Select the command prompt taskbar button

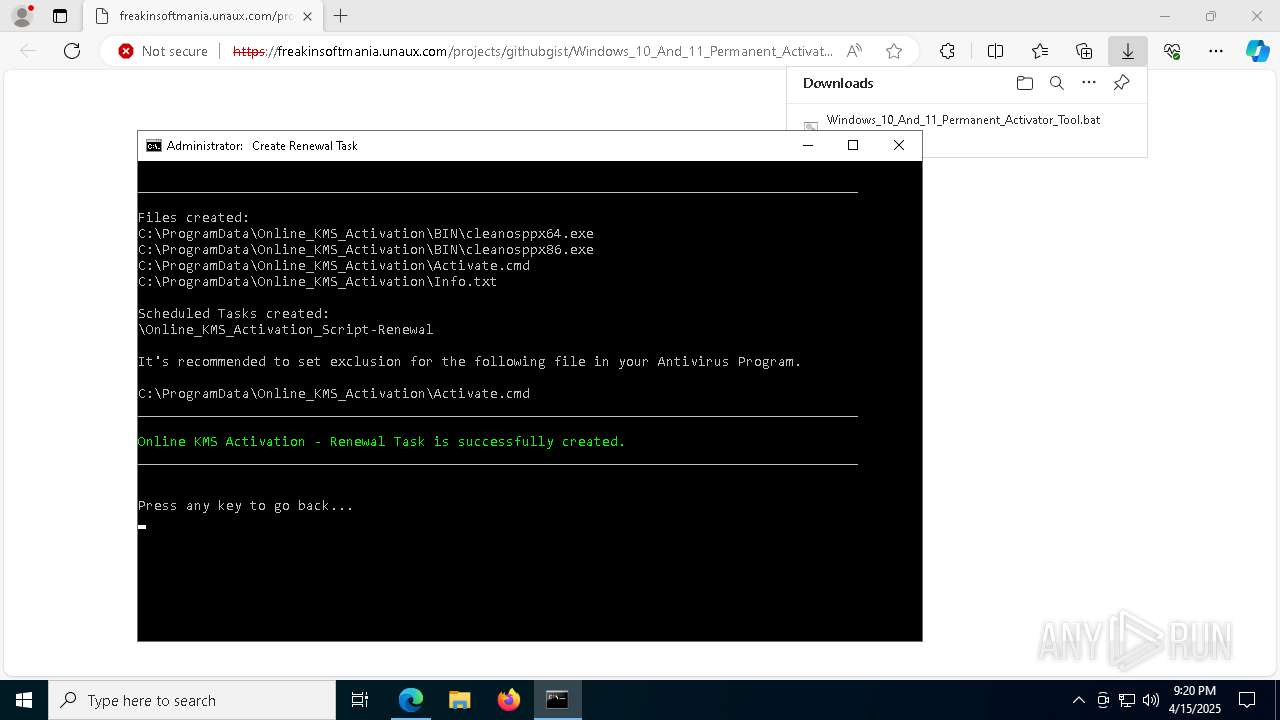[557, 700]
